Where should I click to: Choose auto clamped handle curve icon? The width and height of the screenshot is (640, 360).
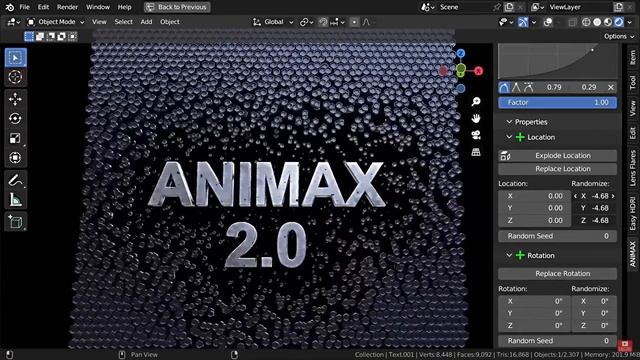(529, 87)
